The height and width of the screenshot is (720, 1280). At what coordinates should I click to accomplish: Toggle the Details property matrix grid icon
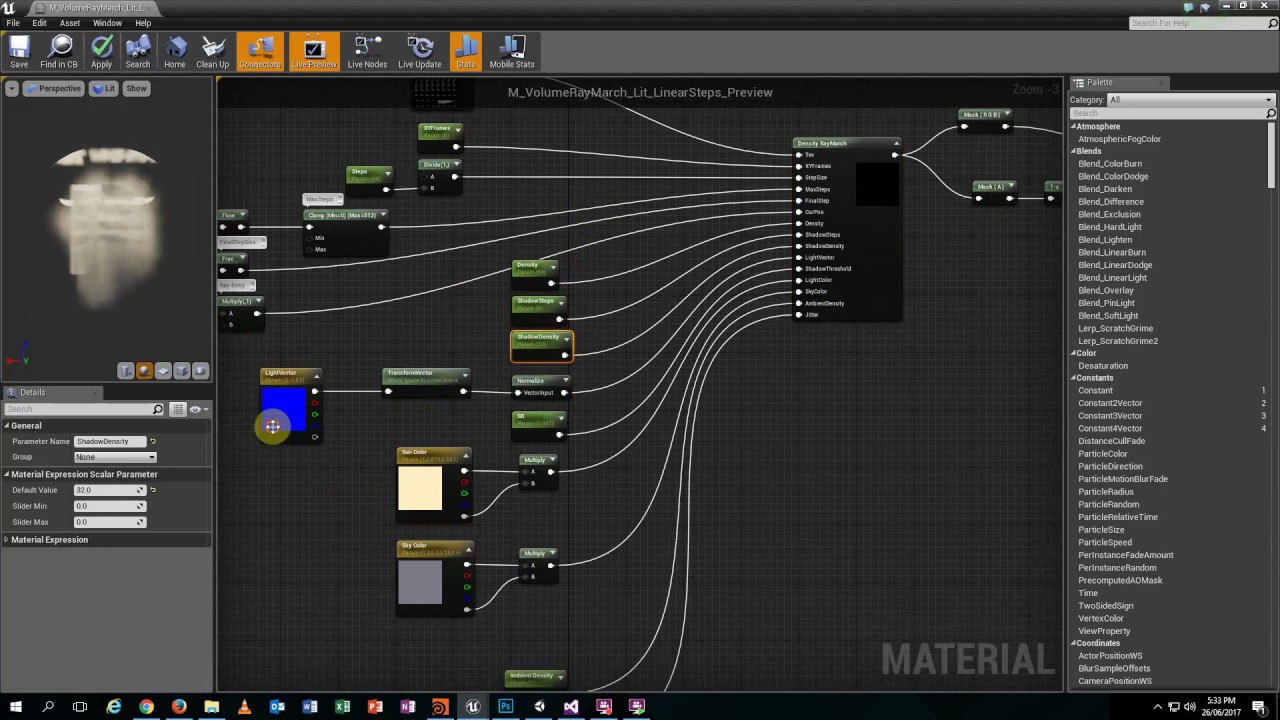177,409
